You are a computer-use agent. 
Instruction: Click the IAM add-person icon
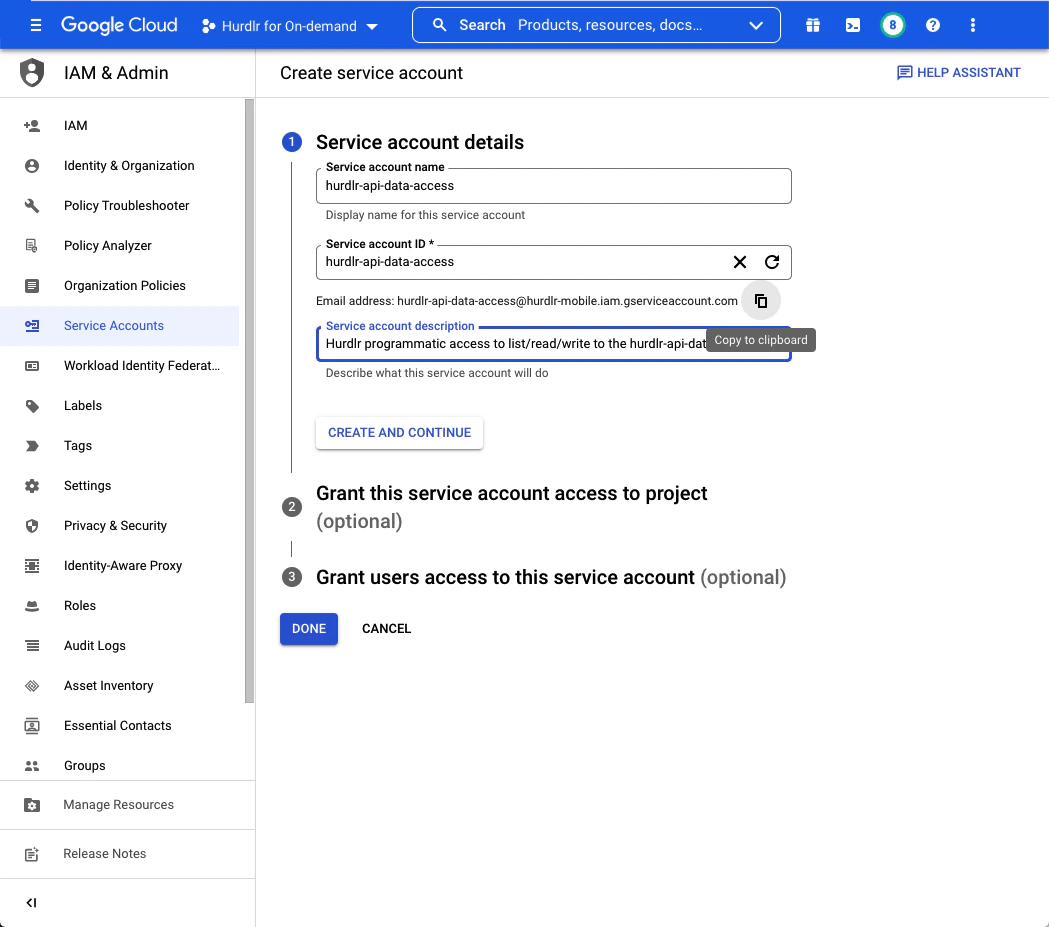[31, 126]
